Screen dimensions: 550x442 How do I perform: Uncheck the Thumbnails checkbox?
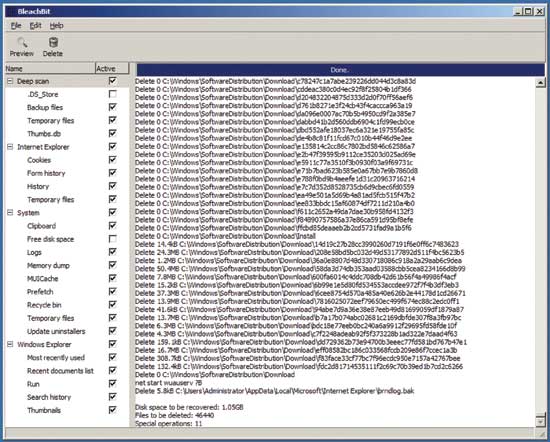(113, 410)
